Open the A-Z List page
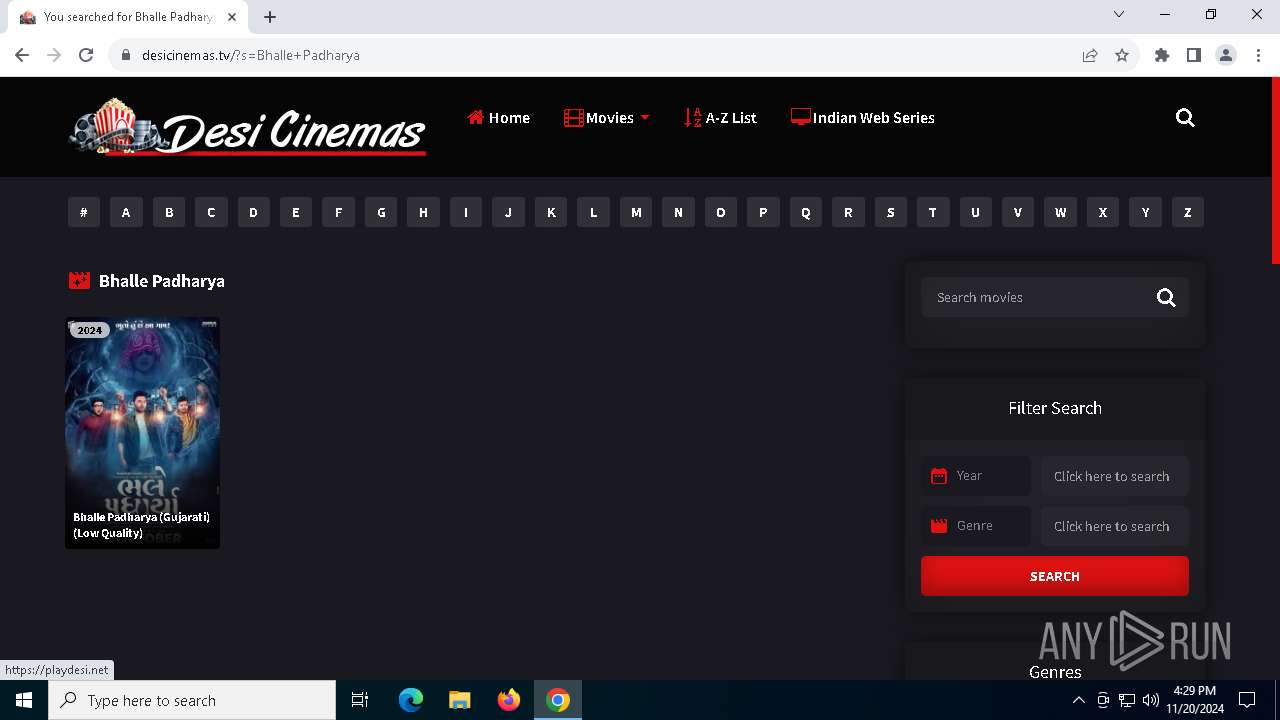 pos(720,118)
